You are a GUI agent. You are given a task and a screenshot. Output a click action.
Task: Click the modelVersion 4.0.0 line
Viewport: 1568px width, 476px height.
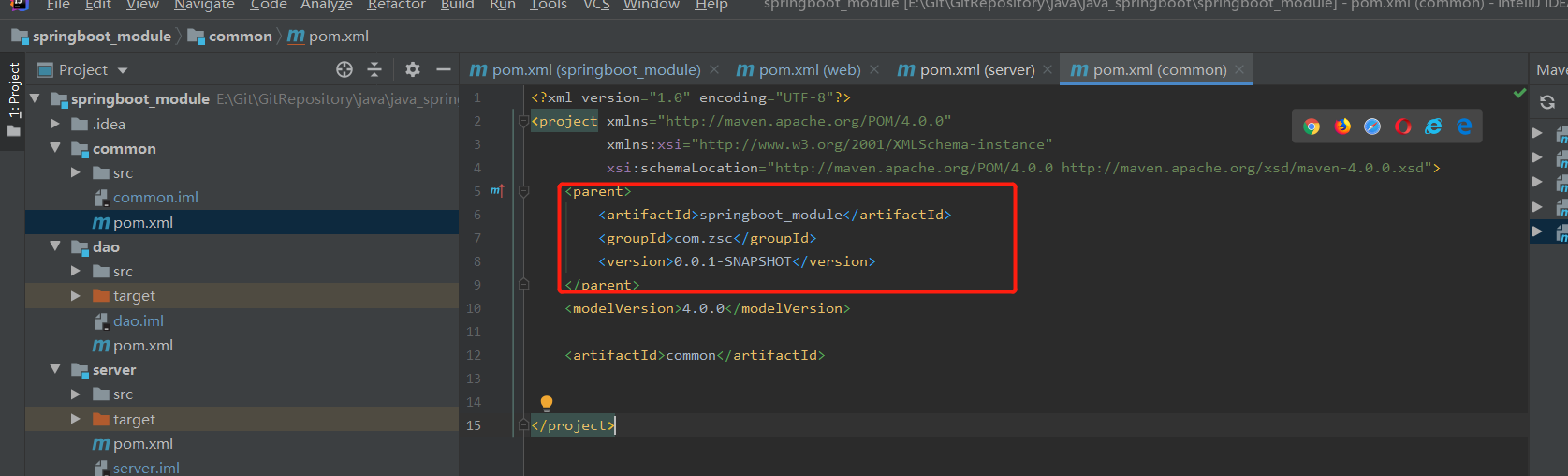click(707, 308)
